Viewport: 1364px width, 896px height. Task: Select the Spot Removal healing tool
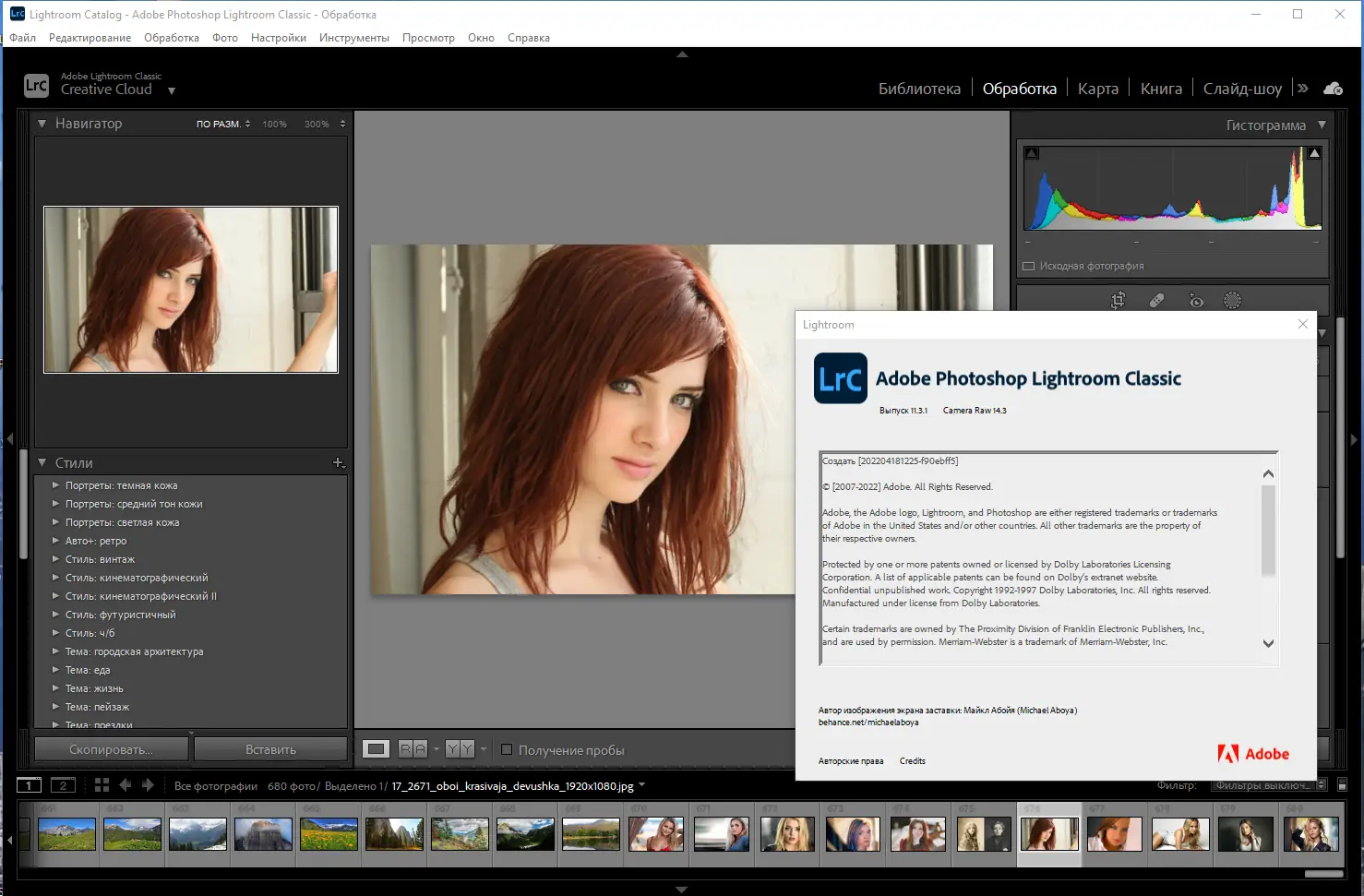1155,300
